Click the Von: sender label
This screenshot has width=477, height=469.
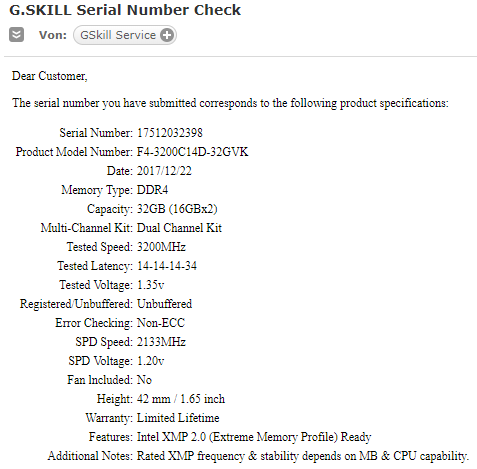point(53,35)
